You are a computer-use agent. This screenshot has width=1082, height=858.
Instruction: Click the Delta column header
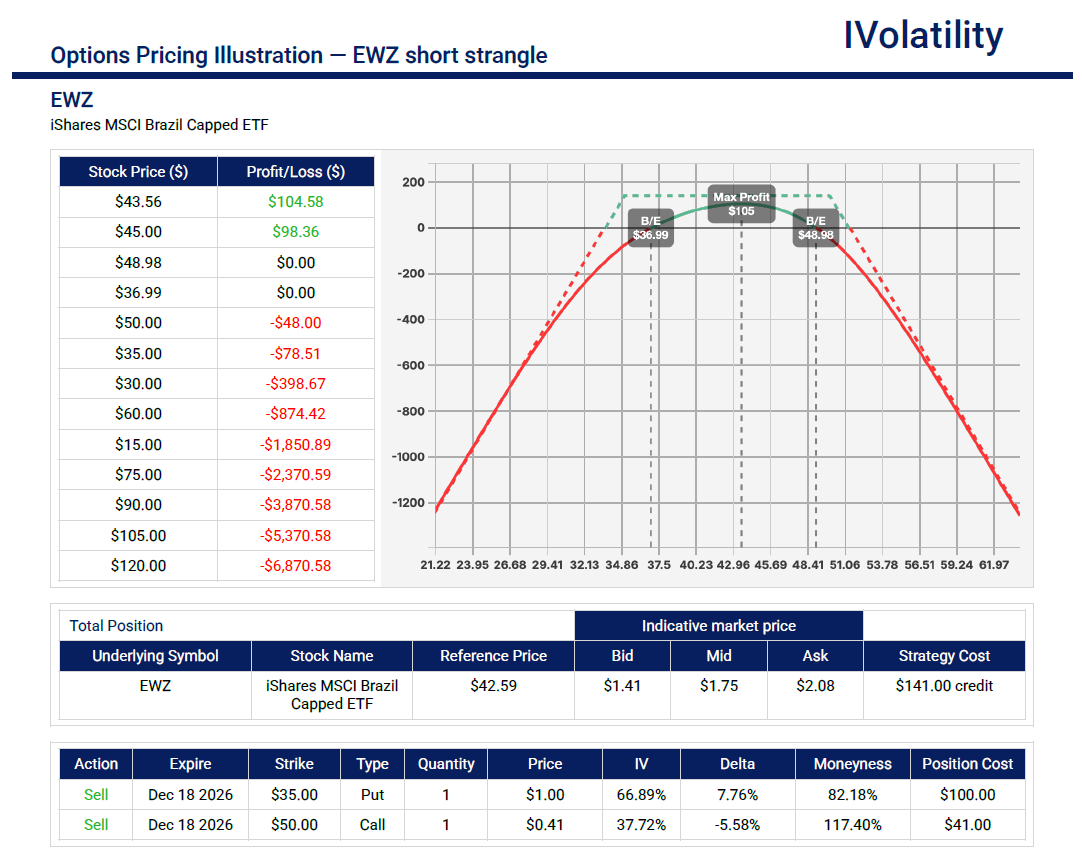coord(737,764)
